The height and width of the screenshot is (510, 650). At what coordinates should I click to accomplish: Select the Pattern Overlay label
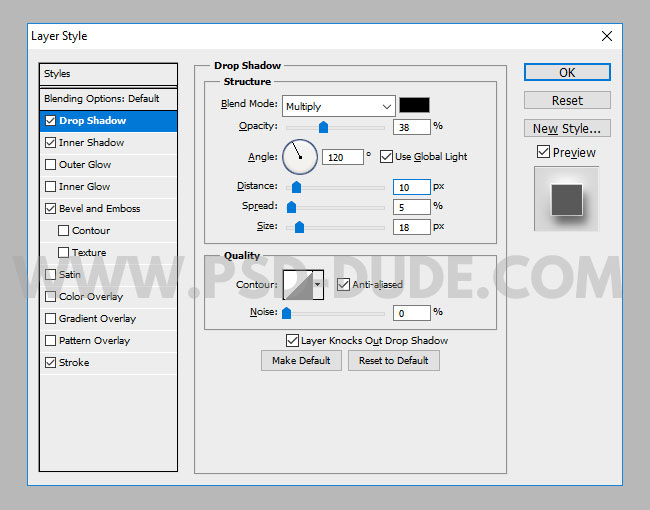point(95,340)
